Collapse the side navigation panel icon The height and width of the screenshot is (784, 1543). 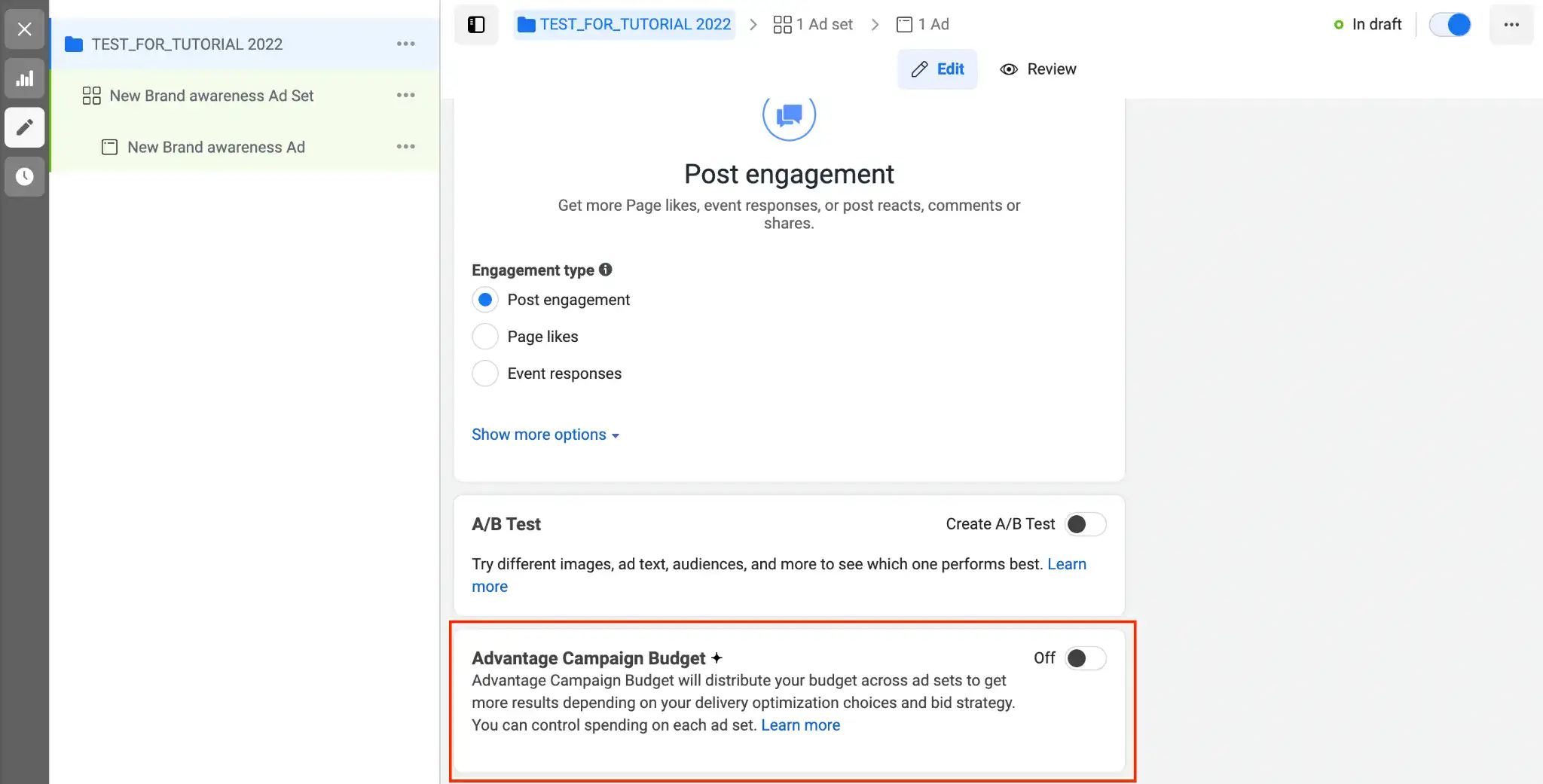coord(476,24)
